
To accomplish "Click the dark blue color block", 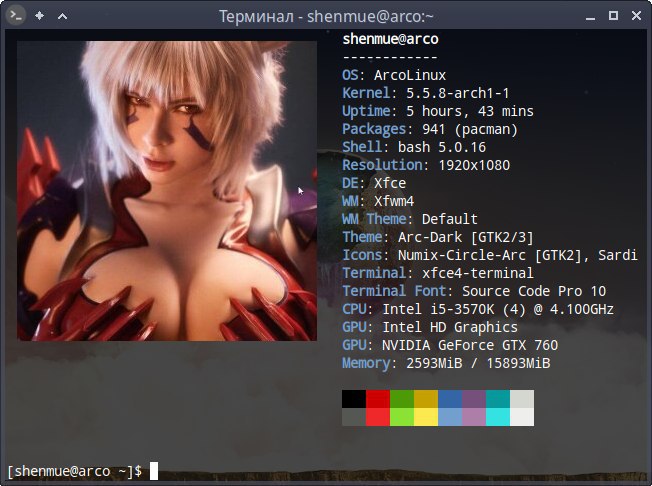I will [450, 399].
